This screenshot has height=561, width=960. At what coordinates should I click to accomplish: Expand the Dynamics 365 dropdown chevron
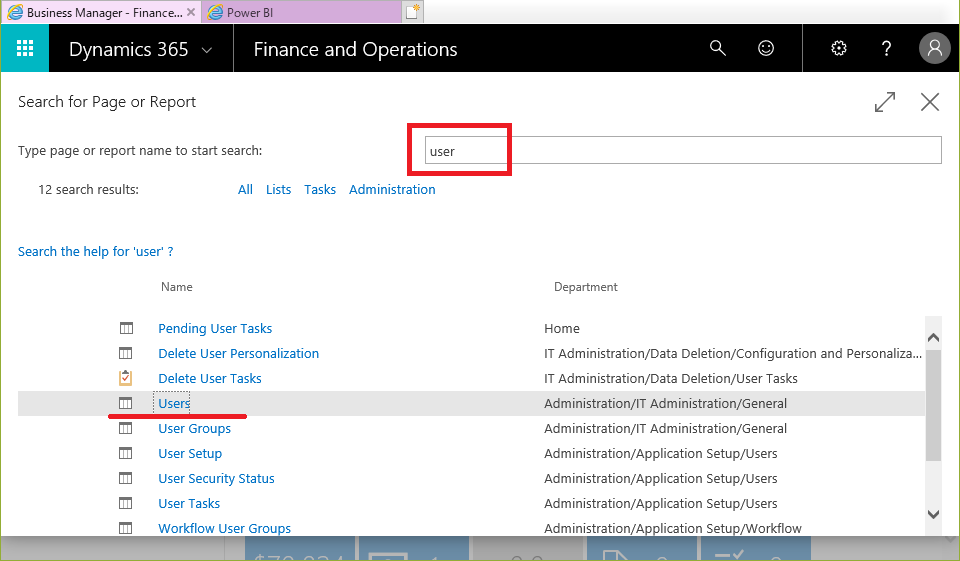[207, 50]
